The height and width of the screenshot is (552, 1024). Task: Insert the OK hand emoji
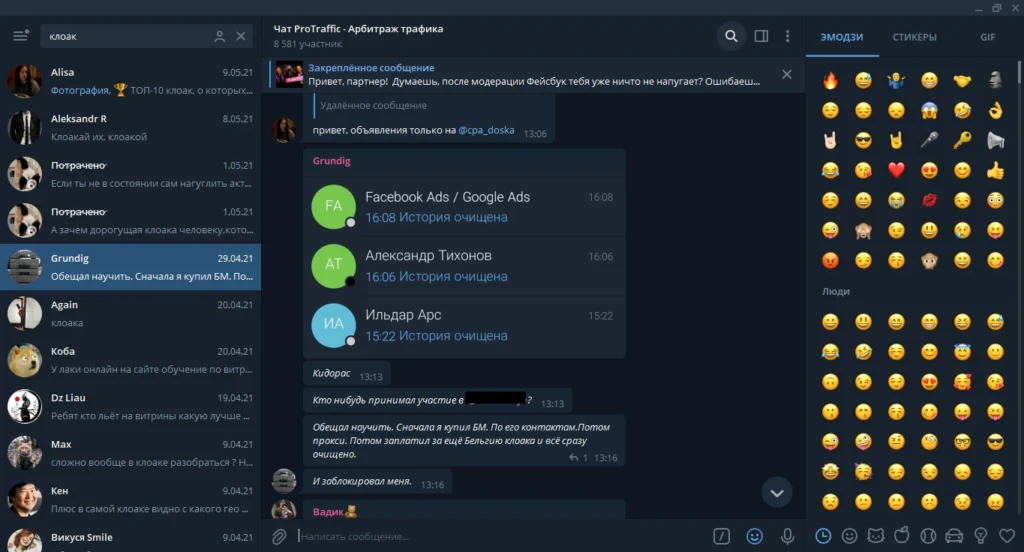995,110
